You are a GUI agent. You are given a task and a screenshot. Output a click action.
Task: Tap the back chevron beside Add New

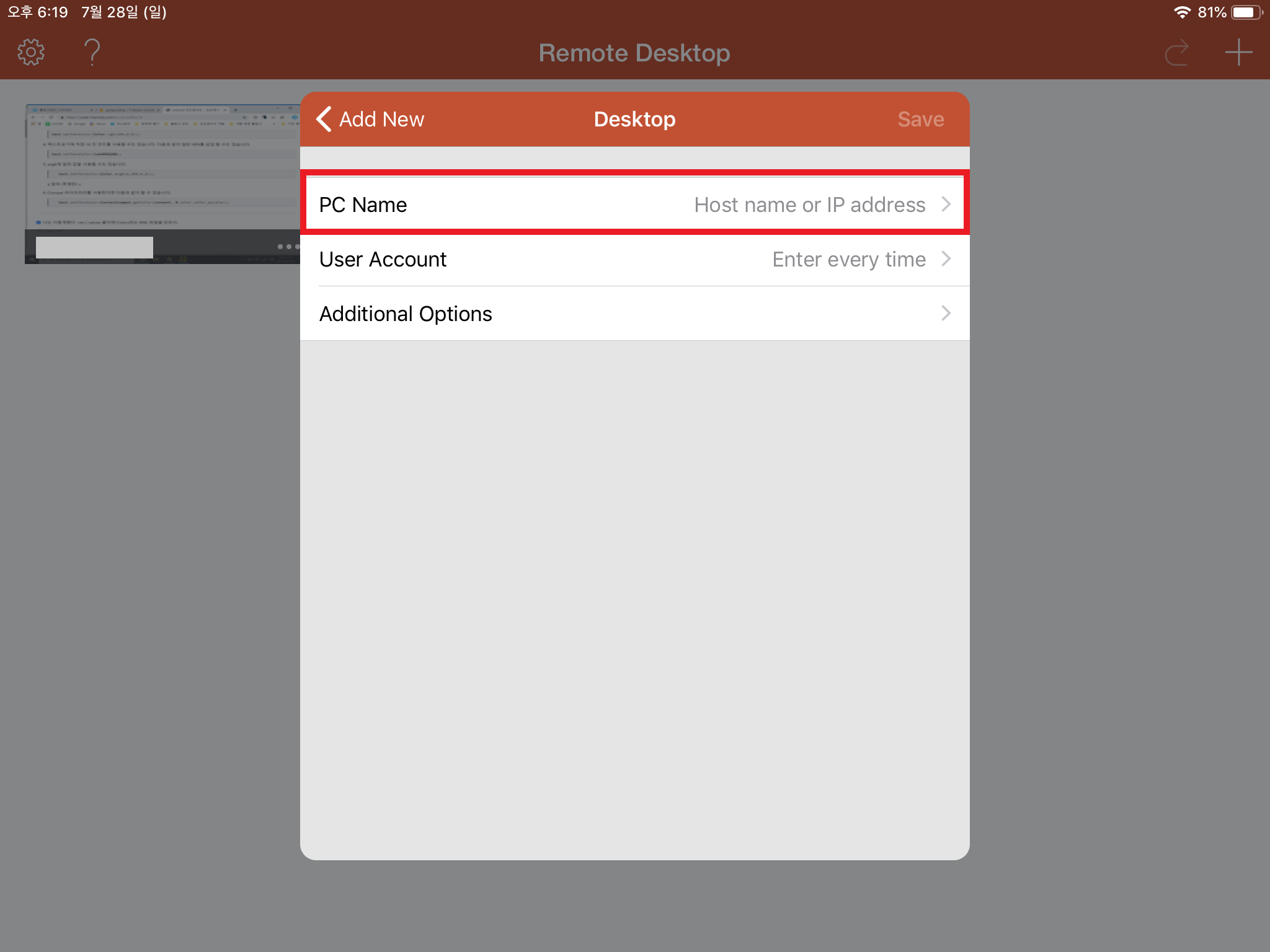point(324,119)
